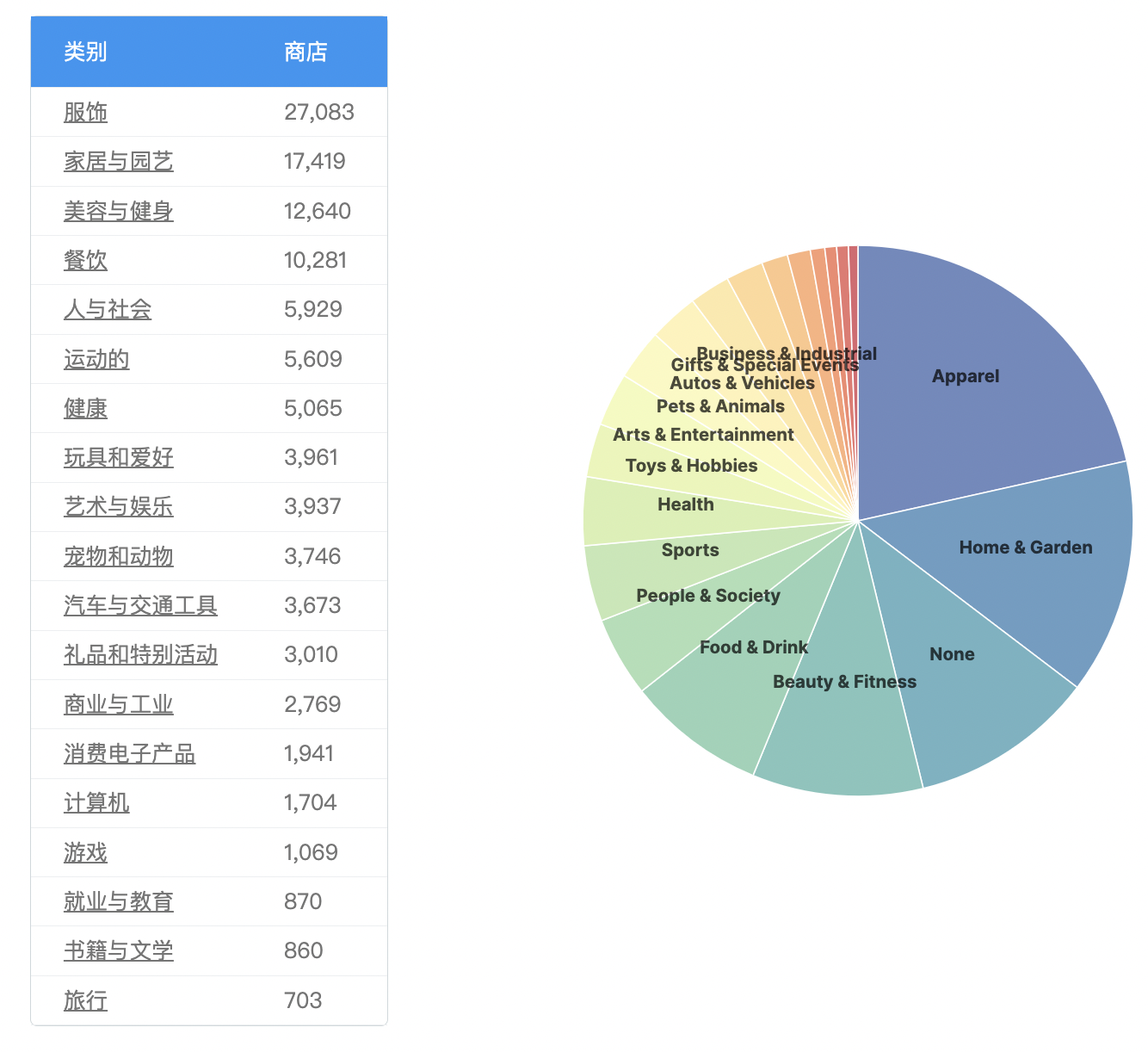Click the Arts & Entertainment pie slice label
This screenshot has width=1148, height=1052.
(703, 435)
